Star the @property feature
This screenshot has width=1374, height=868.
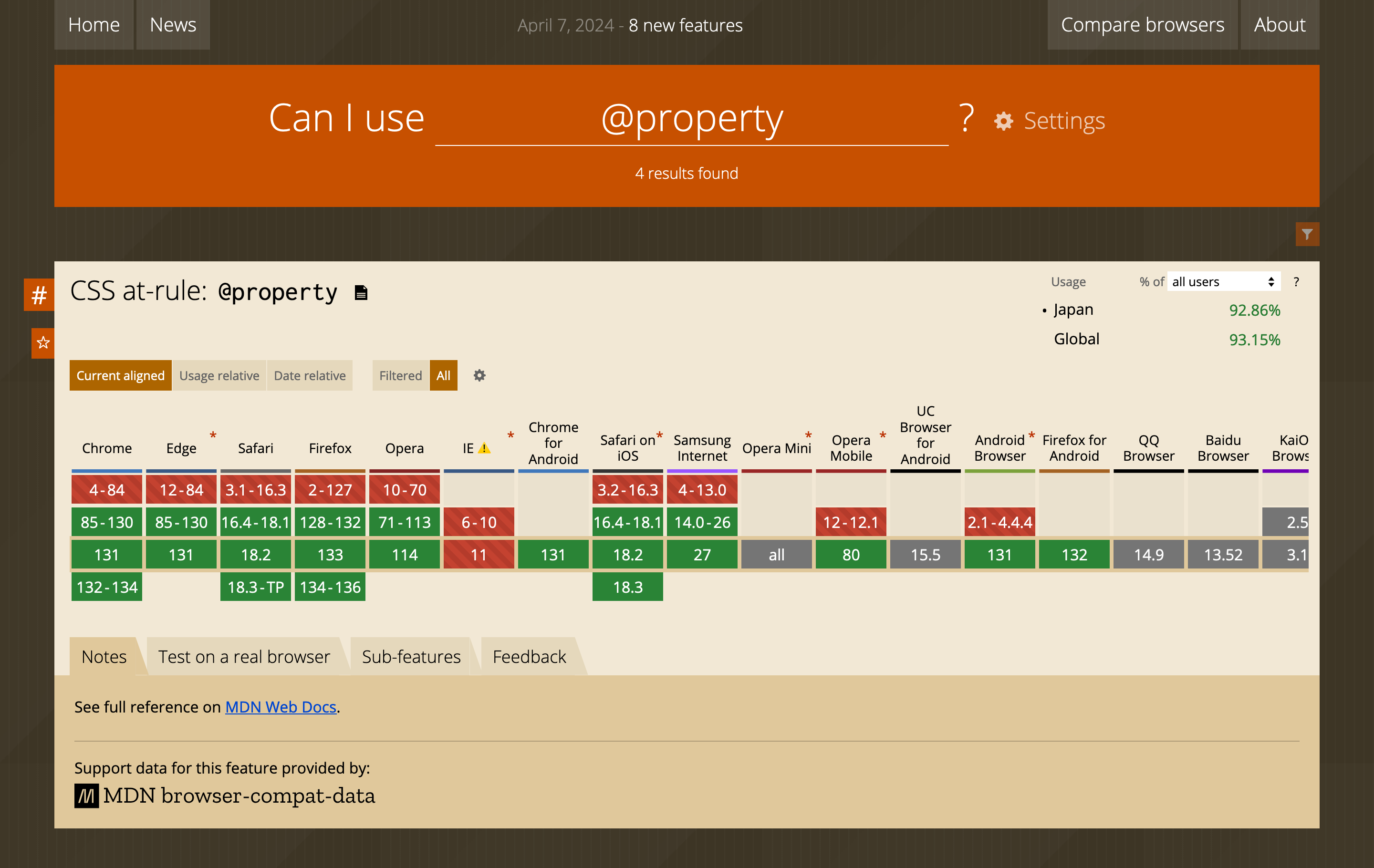point(43,343)
